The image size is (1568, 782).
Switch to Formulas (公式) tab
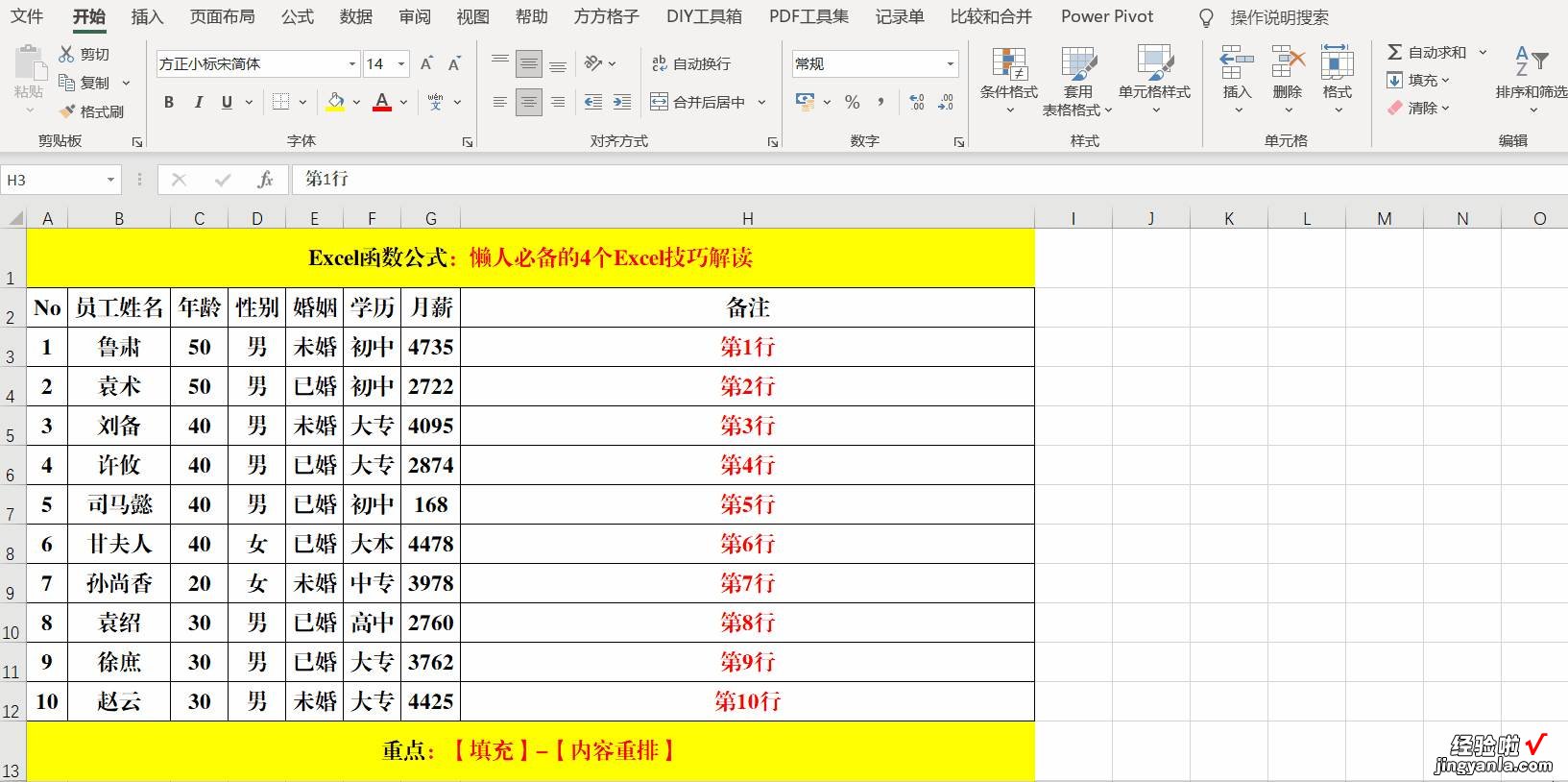(298, 16)
